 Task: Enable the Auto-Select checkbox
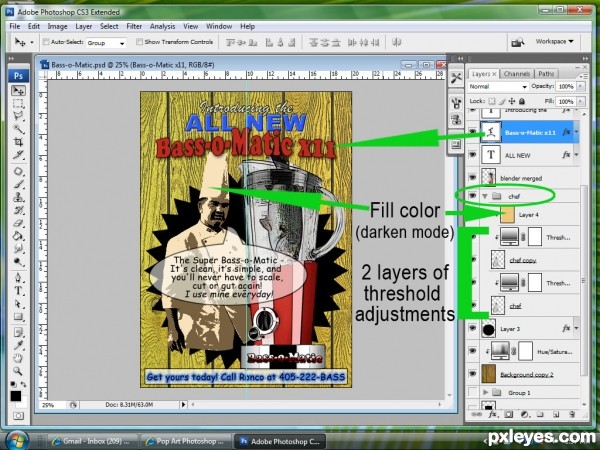(x=46, y=42)
